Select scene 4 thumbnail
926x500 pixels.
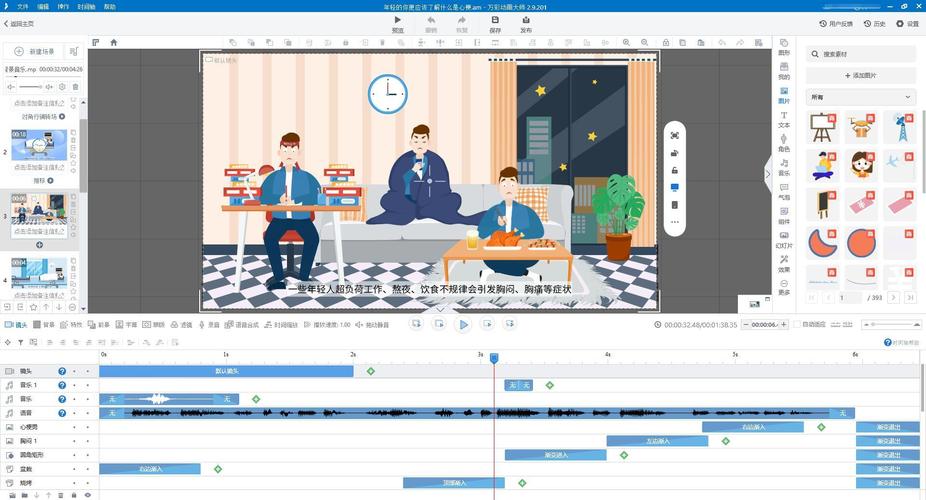click(39, 273)
